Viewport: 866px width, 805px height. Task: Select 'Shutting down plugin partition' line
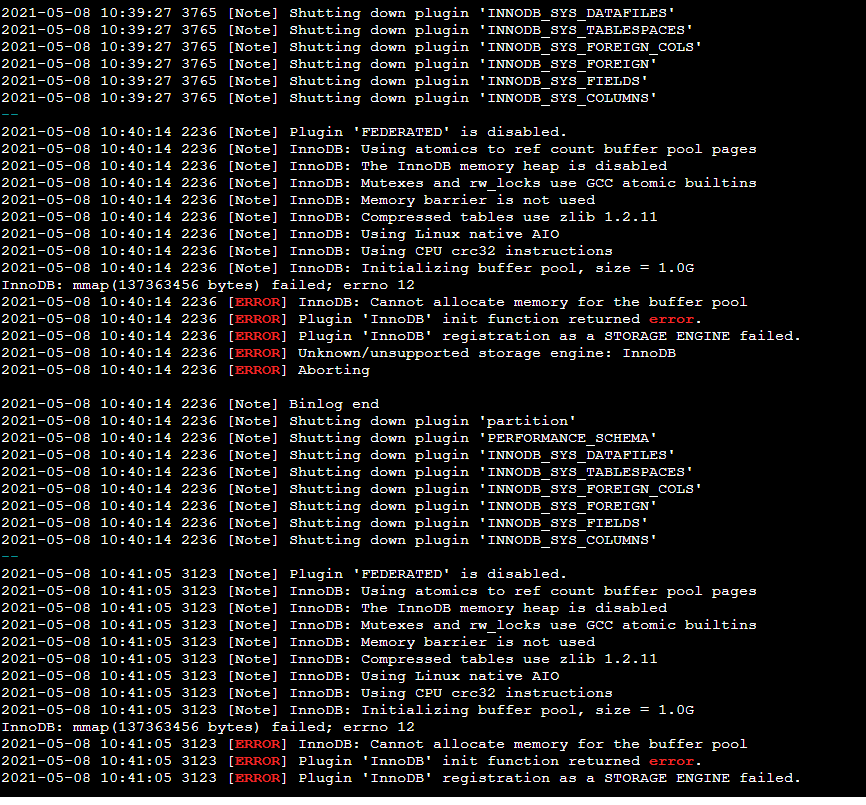(289, 421)
